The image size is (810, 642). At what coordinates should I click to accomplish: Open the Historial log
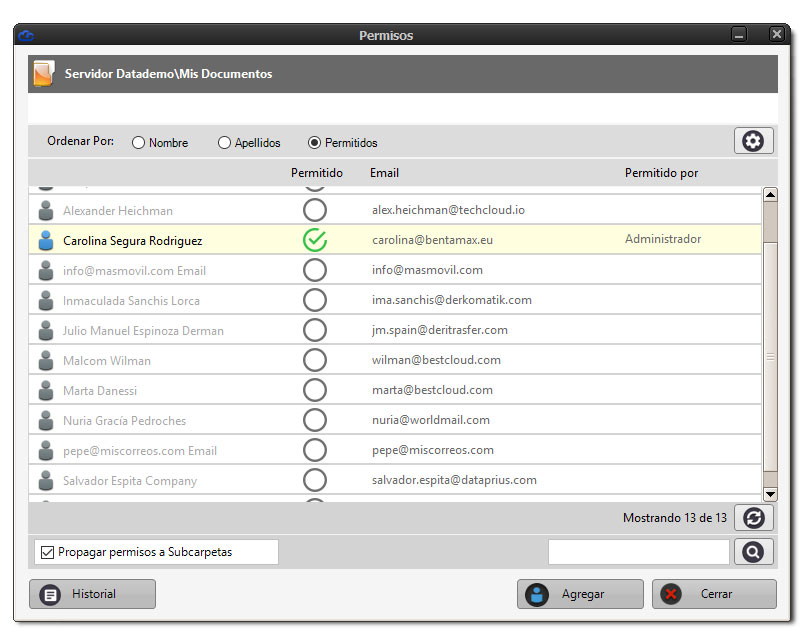pos(92,594)
